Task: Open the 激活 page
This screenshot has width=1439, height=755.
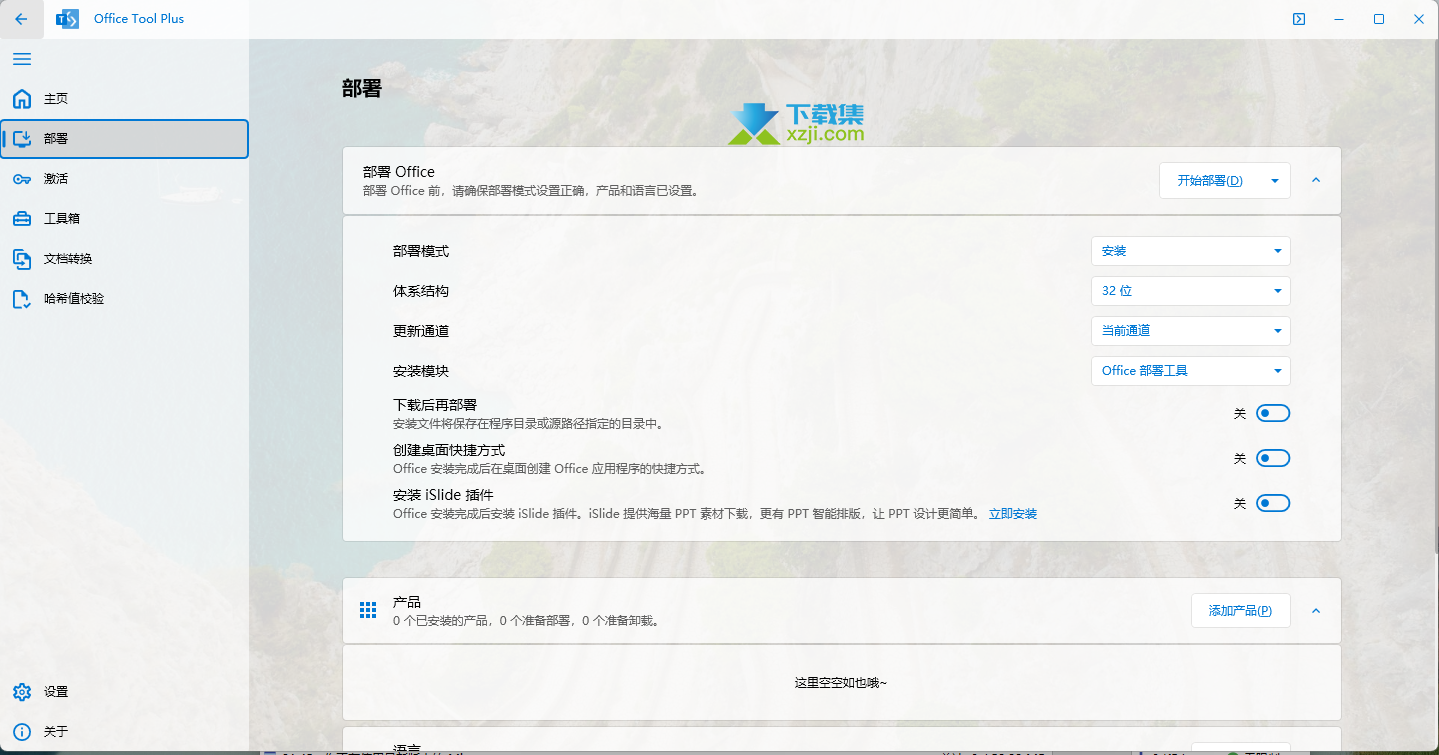Action: pyautogui.click(x=124, y=179)
